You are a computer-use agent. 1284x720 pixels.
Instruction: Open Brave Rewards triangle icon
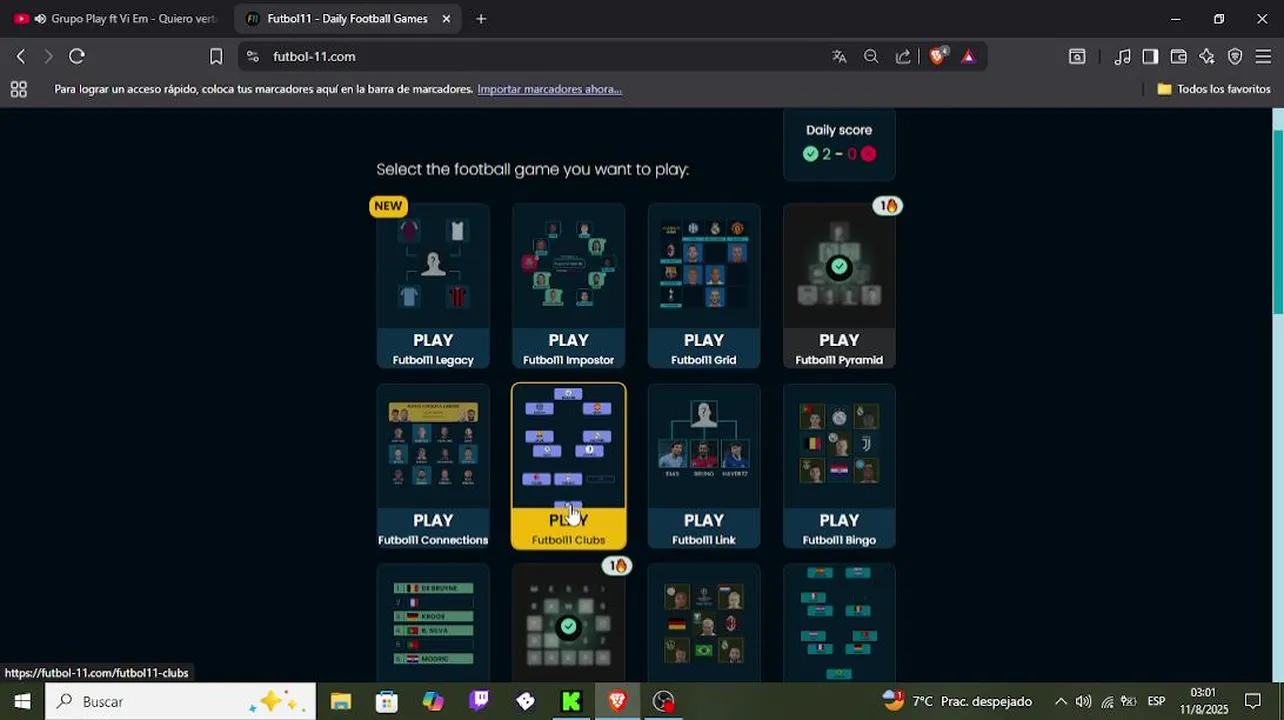point(968,57)
